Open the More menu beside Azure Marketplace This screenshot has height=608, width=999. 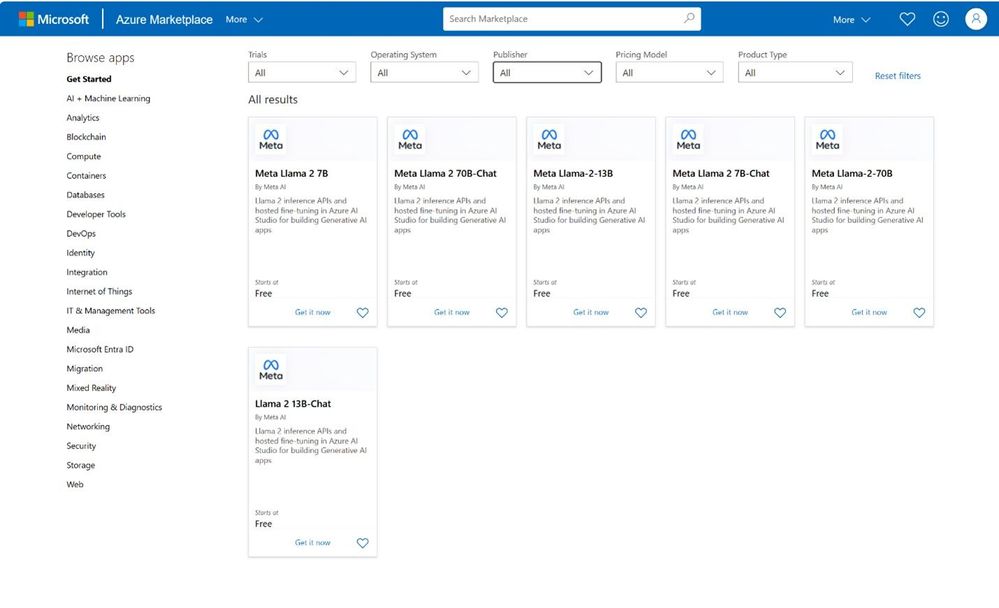pyautogui.click(x=244, y=20)
